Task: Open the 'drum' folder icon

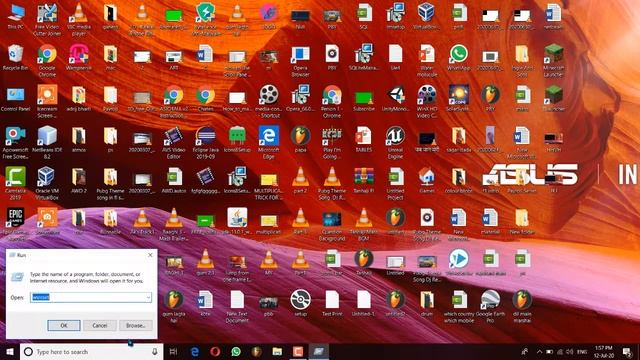Action: (x=427, y=303)
